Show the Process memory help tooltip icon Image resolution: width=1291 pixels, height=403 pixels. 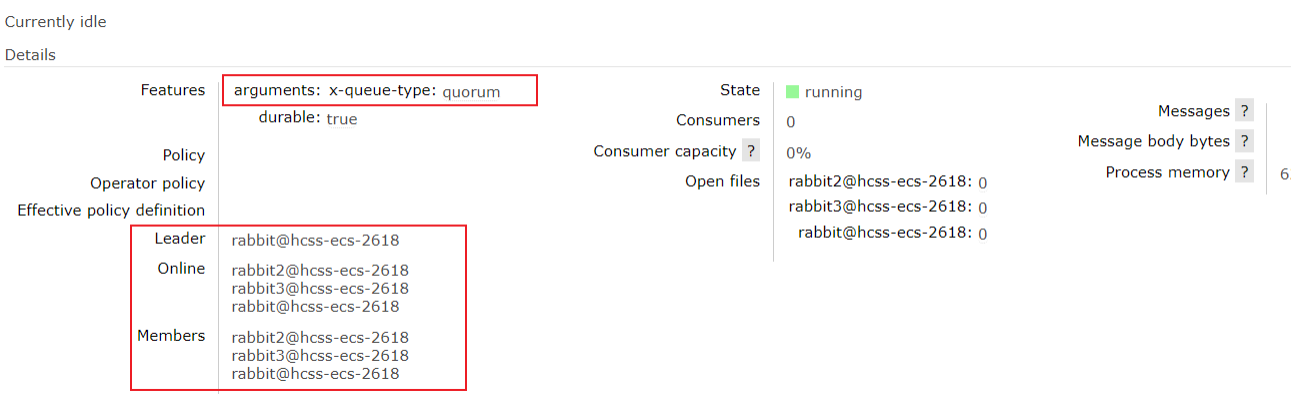click(x=1245, y=172)
